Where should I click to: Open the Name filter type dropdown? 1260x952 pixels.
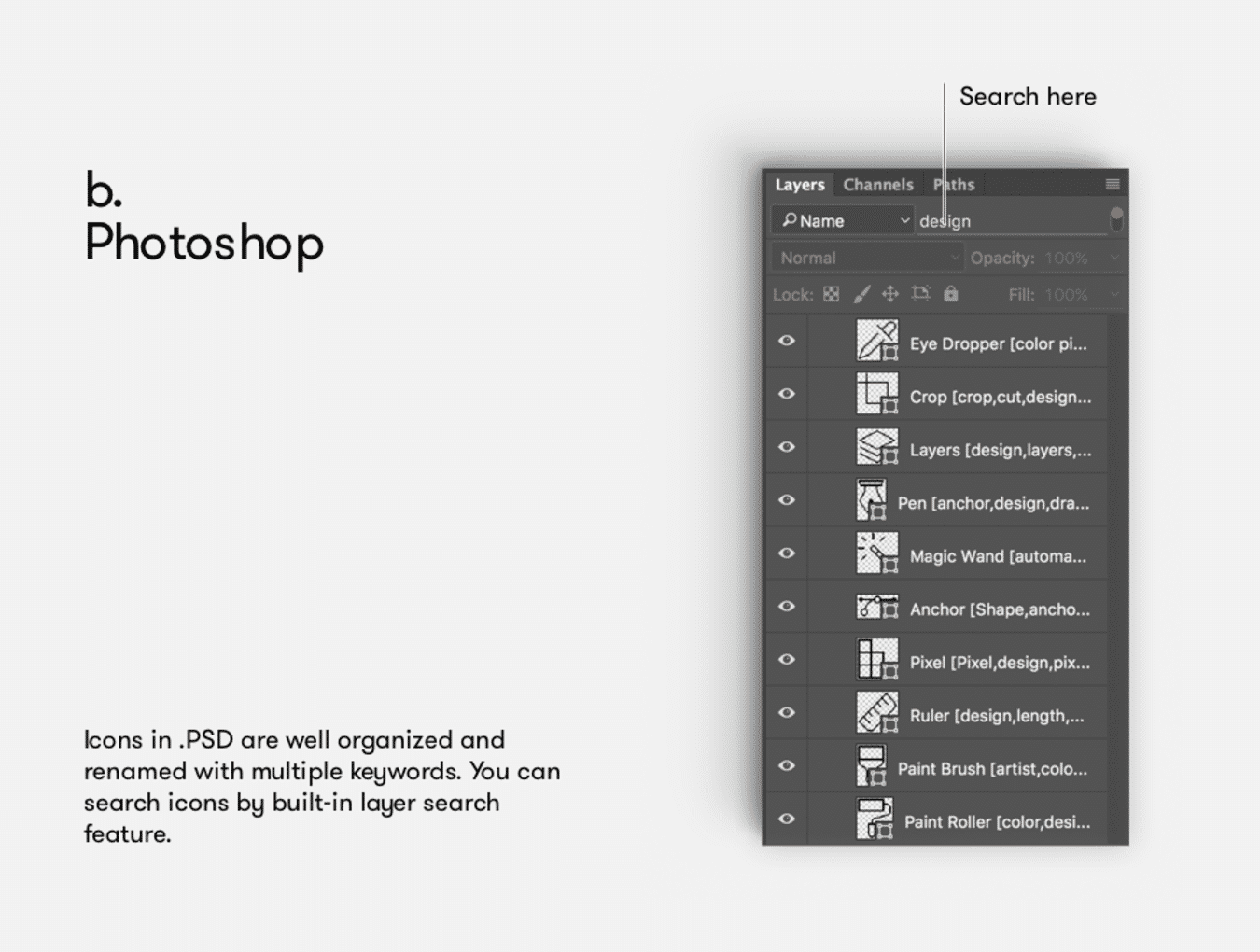click(x=843, y=221)
